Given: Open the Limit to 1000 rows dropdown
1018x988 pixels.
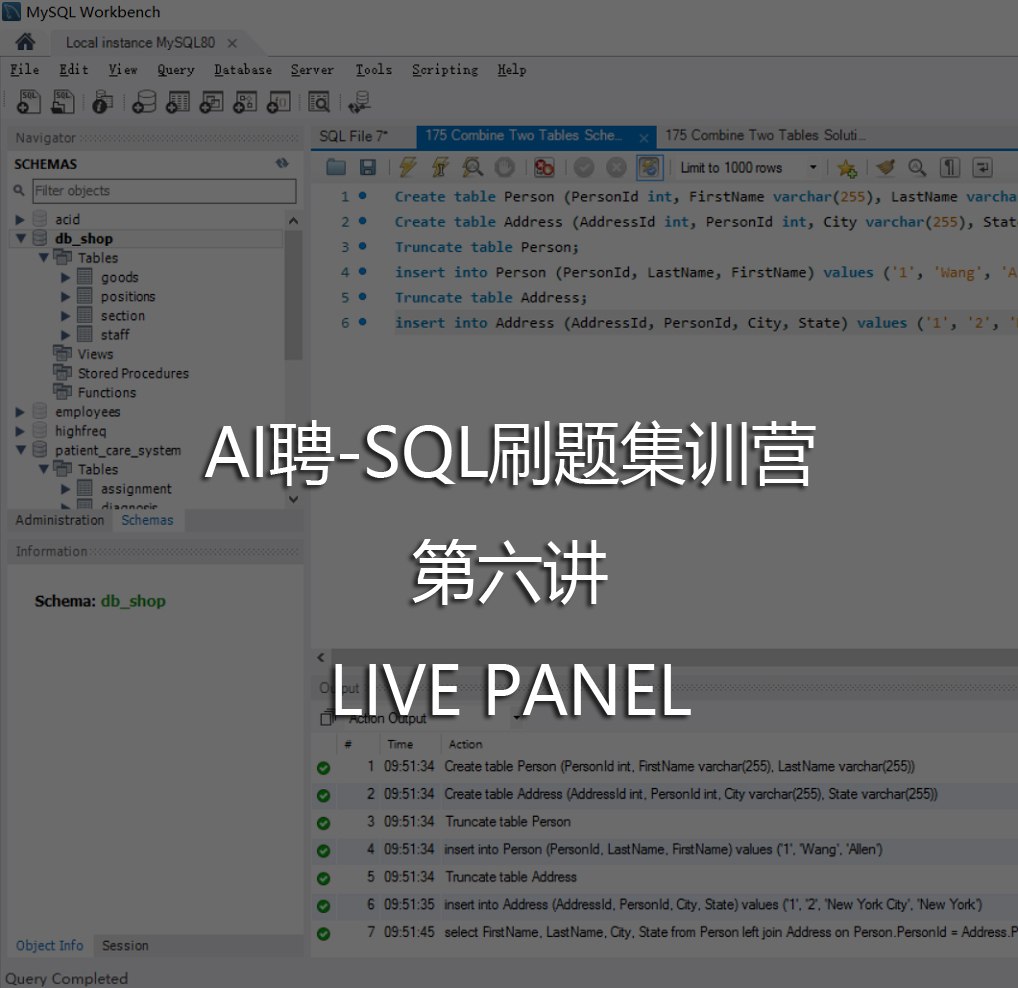Looking at the screenshot, I should tap(745, 167).
